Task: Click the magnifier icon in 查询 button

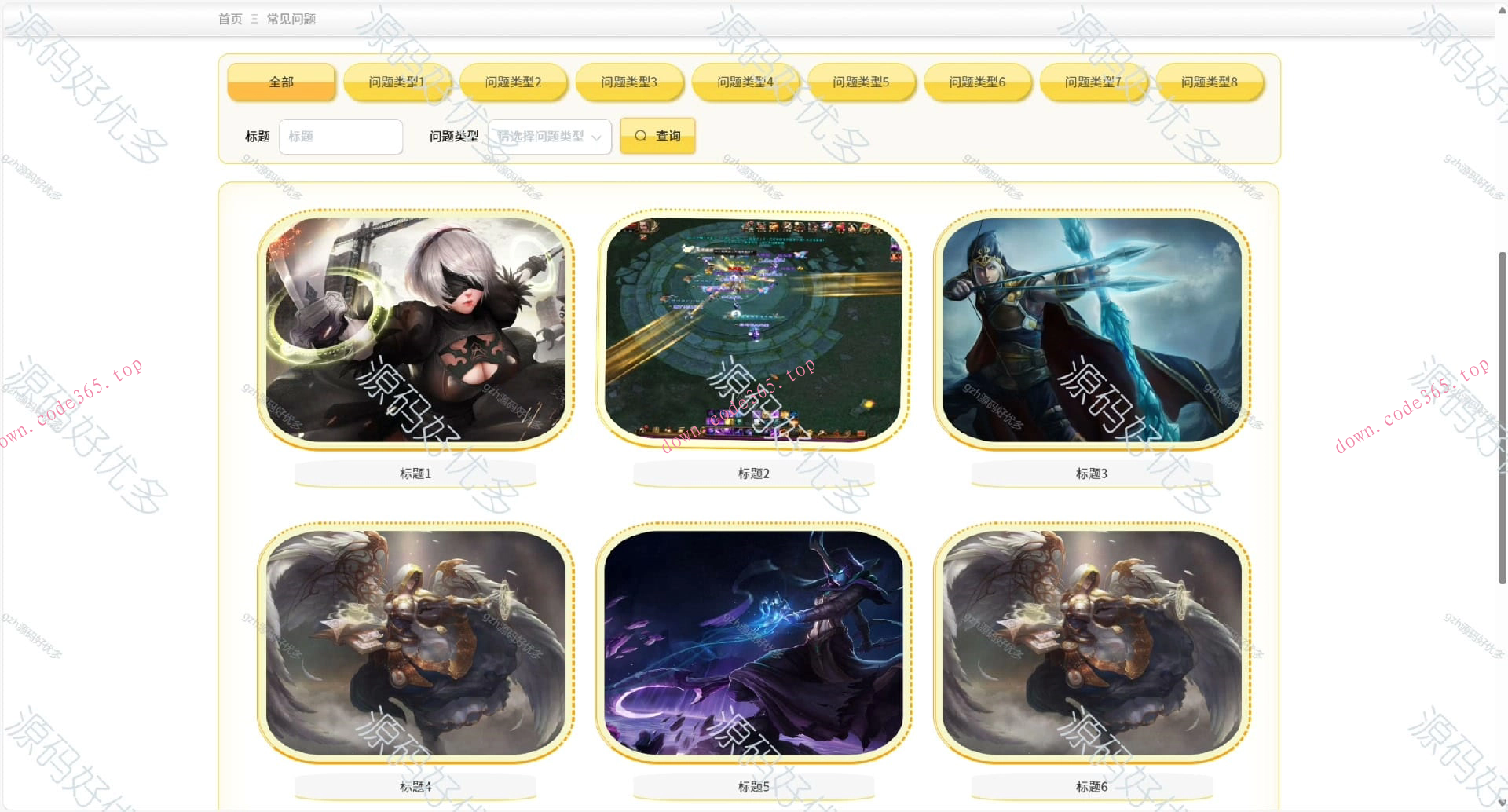Action: [x=641, y=136]
